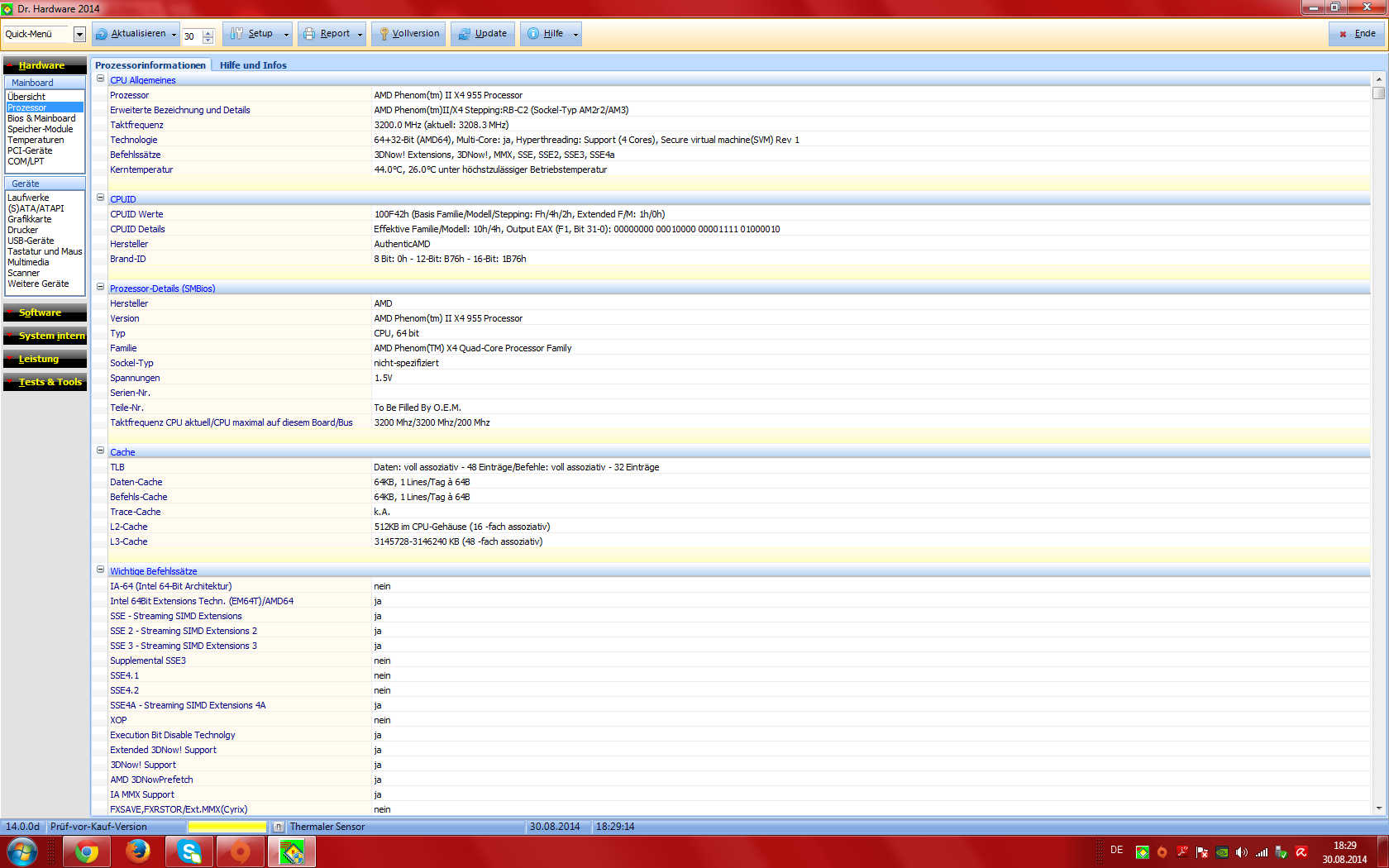The image size is (1389, 868).
Task: Open the Tests & Tools section
Action: click(45, 382)
